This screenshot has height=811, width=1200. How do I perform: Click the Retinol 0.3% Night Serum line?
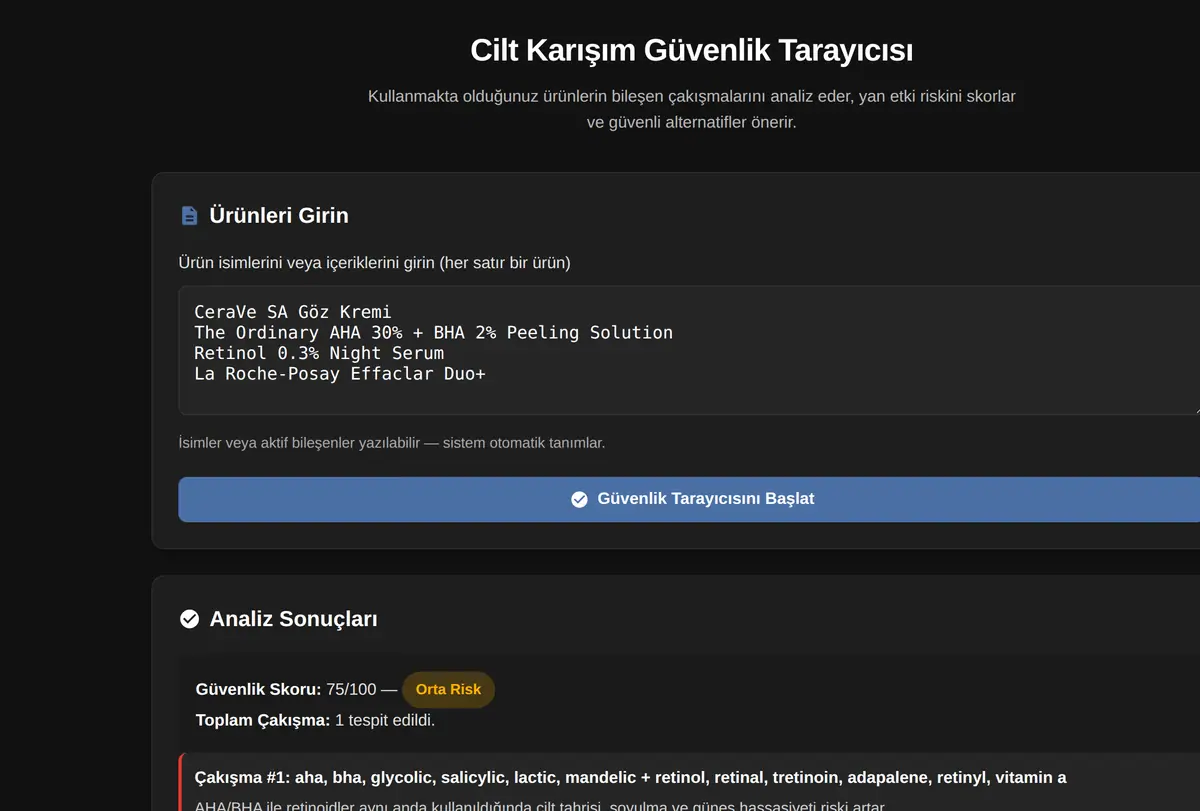tap(319, 353)
